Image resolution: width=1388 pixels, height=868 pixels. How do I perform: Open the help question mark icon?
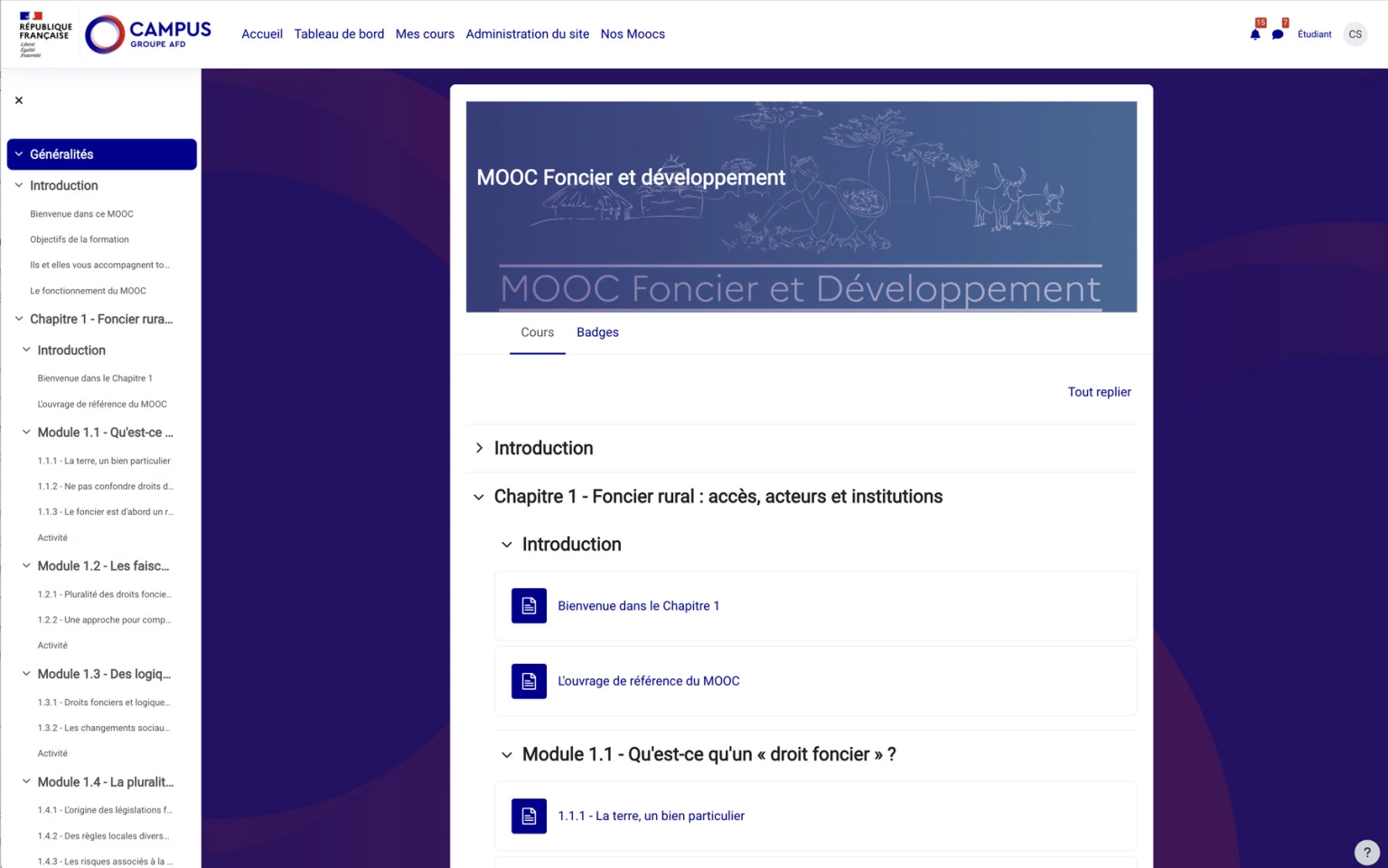[x=1366, y=851]
